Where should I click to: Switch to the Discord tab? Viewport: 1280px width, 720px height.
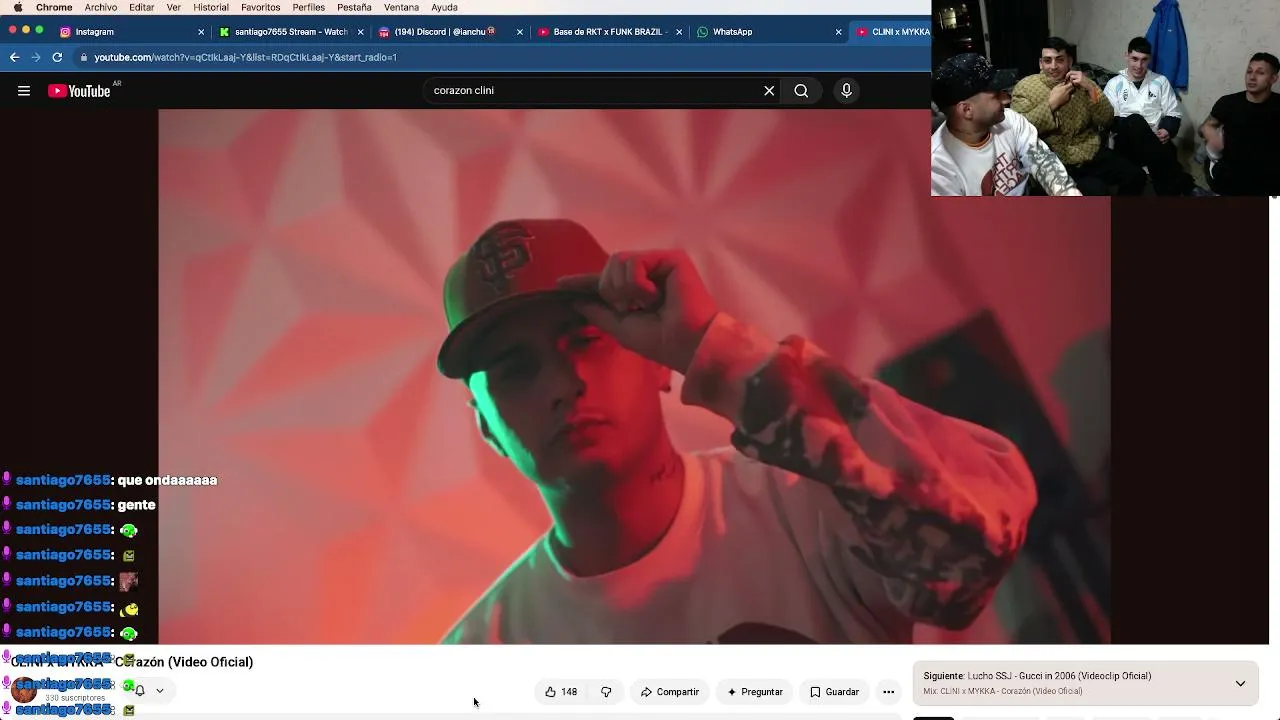tap(449, 32)
